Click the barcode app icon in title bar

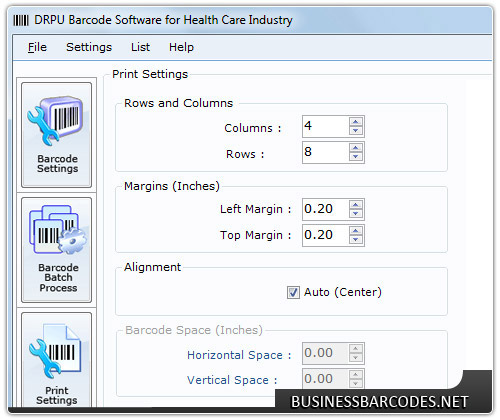coord(21,20)
